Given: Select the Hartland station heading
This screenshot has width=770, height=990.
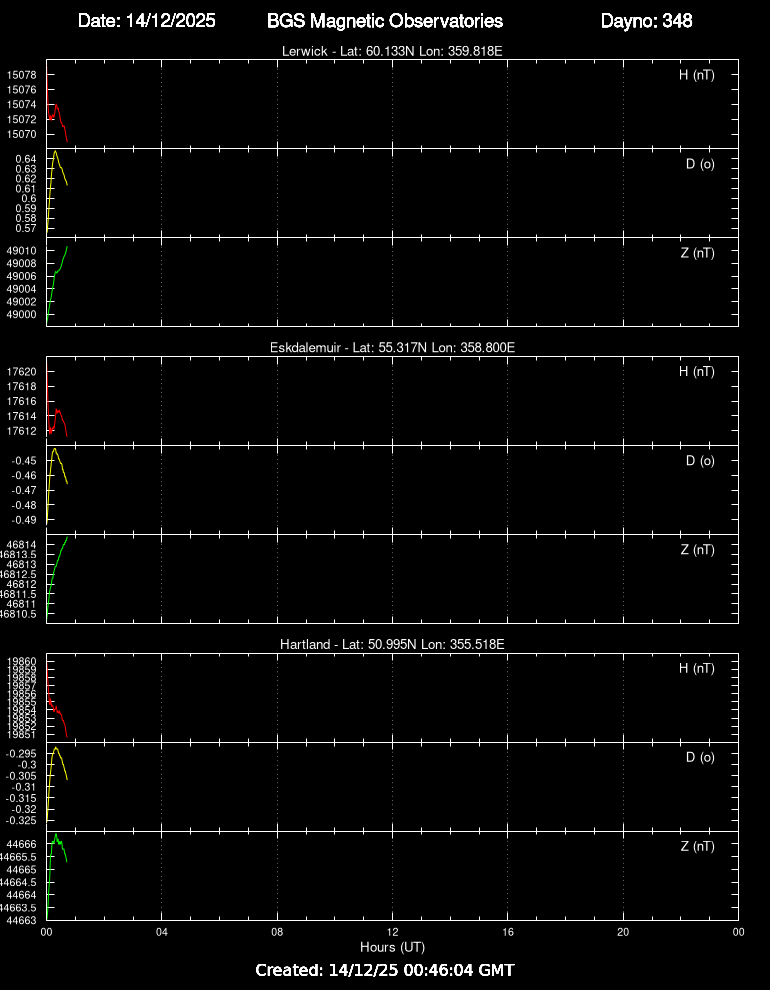Looking at the screenshot, I should pyautogui.click(x=392, y=644).
